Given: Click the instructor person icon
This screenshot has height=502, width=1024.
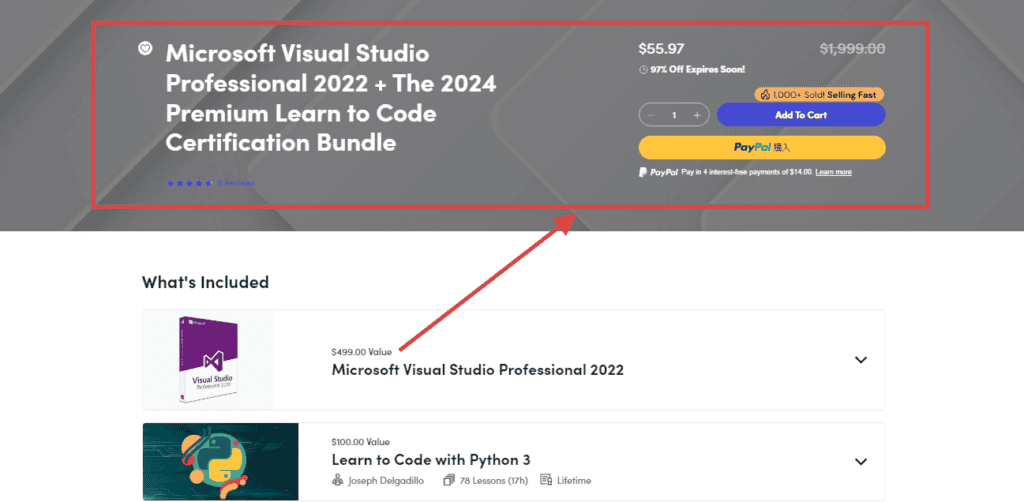Looking at the screenshot, I should (338, 480).
